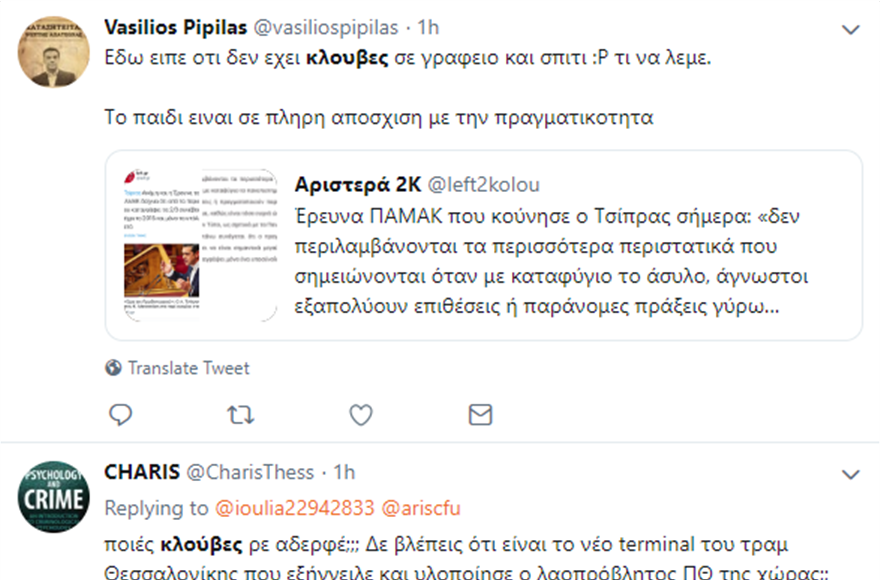Reply to Vasilios Pipilas tweet
The image size is (880, 580).
coord(120,414)
